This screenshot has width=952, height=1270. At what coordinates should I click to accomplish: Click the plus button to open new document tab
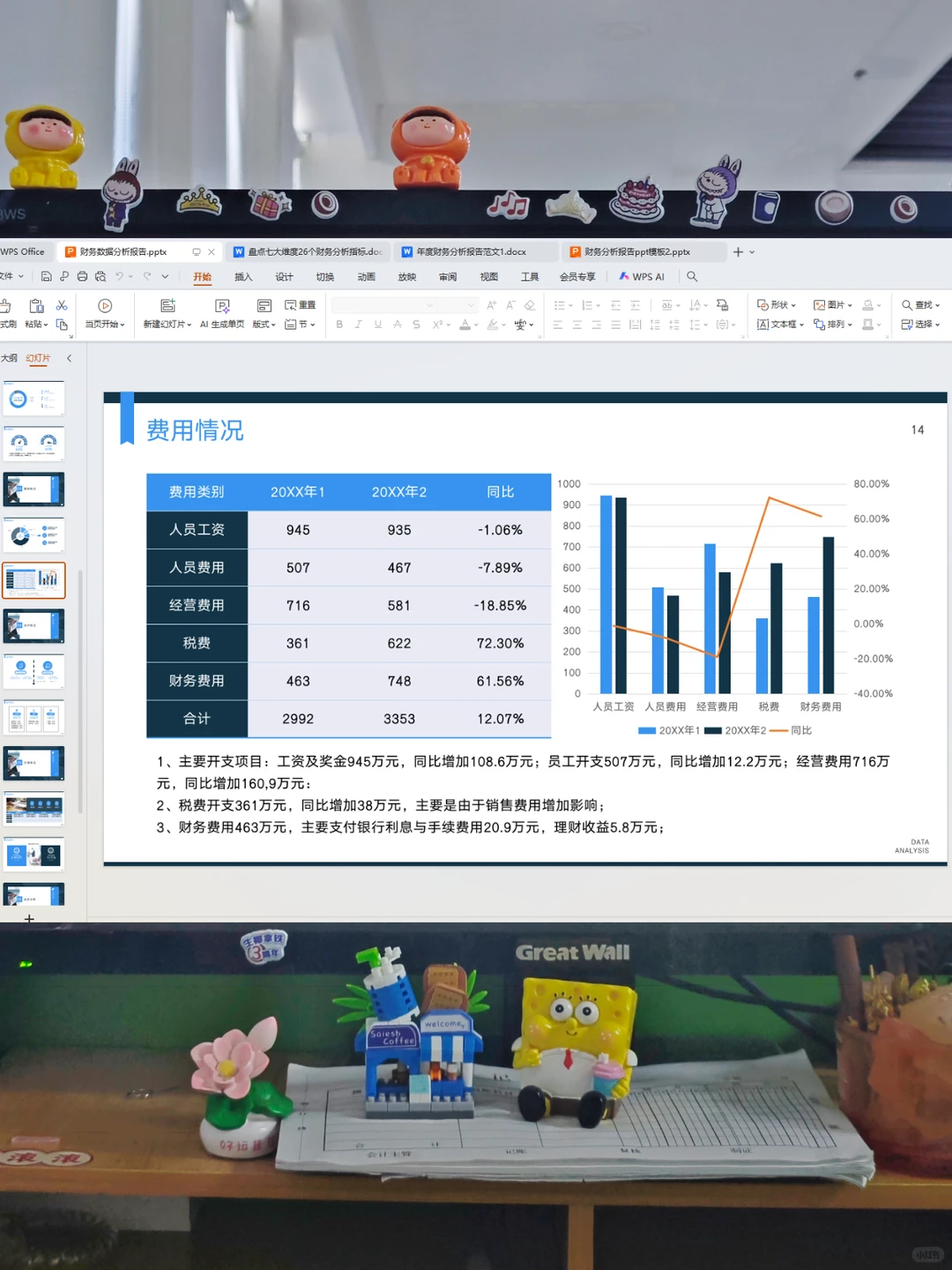pos(737,251)
